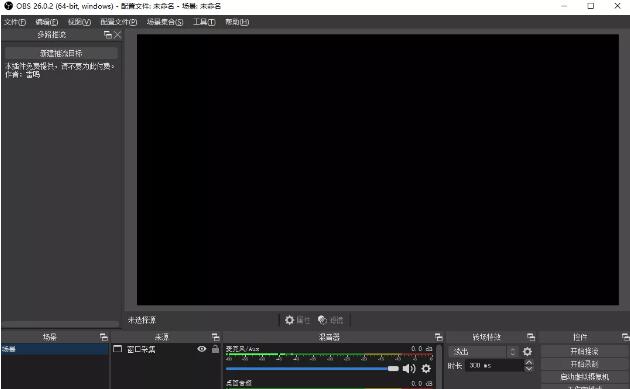
Task: Click the 麦克风/Aux level meter
Action: tap(329, 357)
